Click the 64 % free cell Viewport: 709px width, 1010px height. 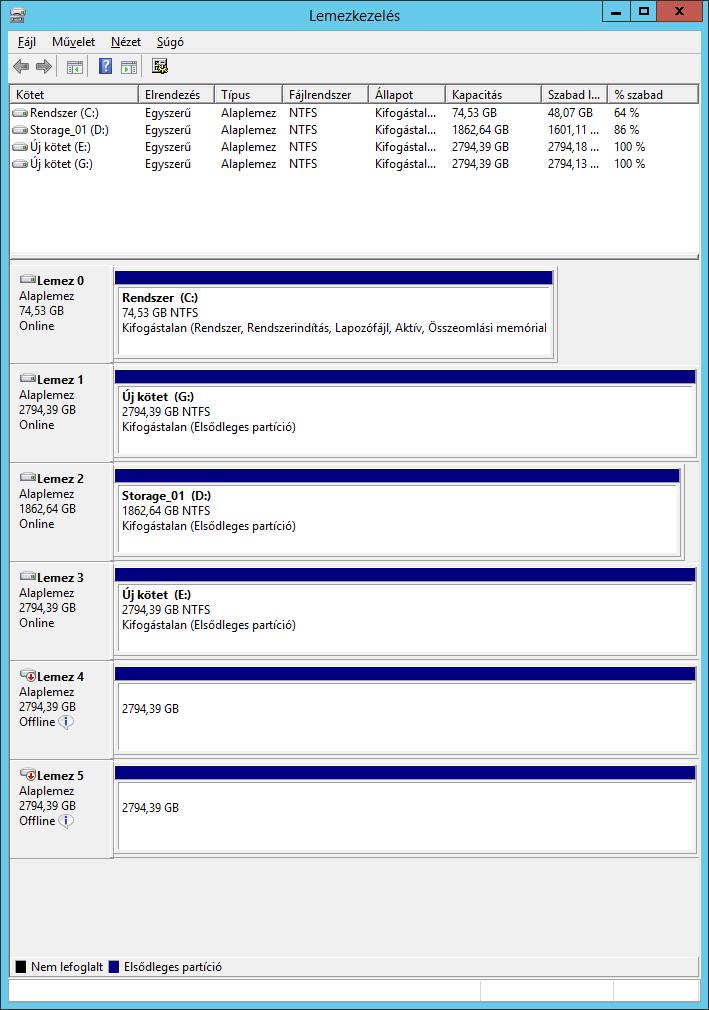click(x=627, y=113)
